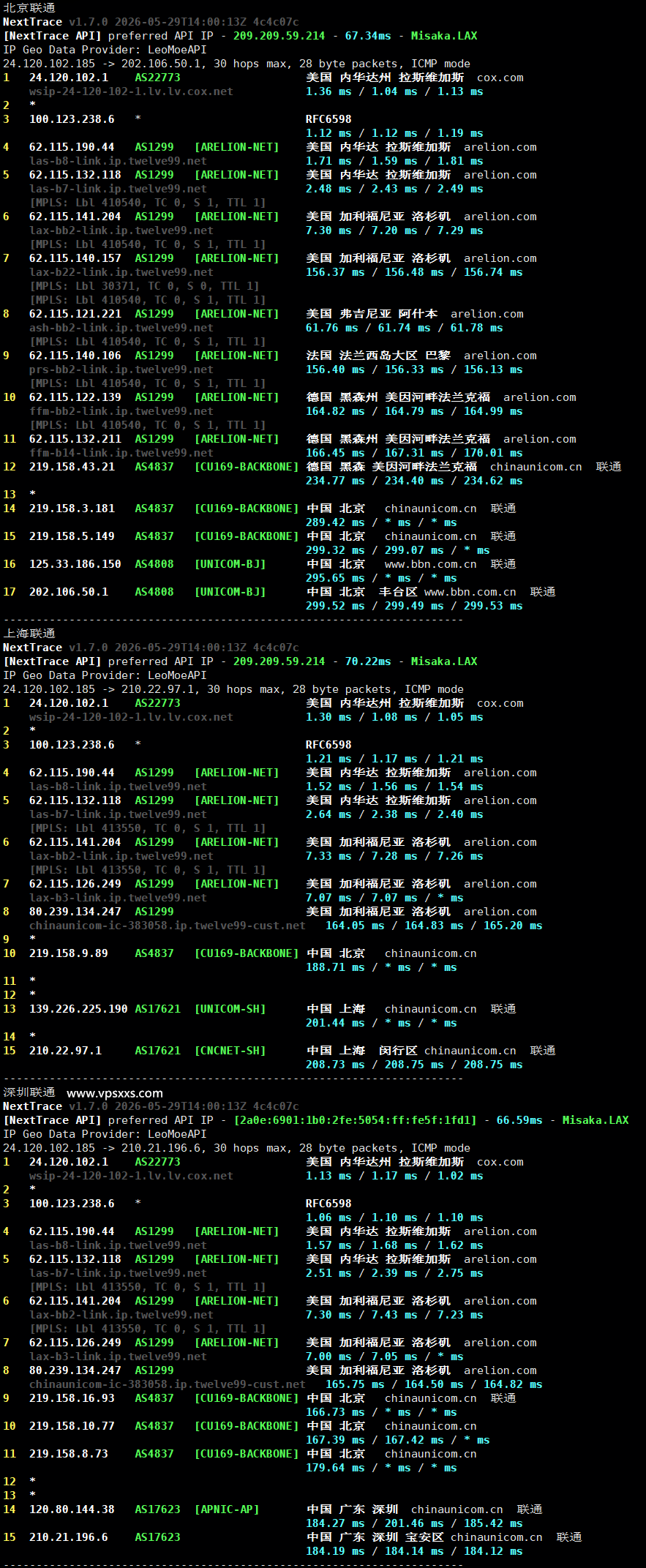Select the 166.45 ms latency value
This screenshot has height=1568, width=646.
(335, 453)
